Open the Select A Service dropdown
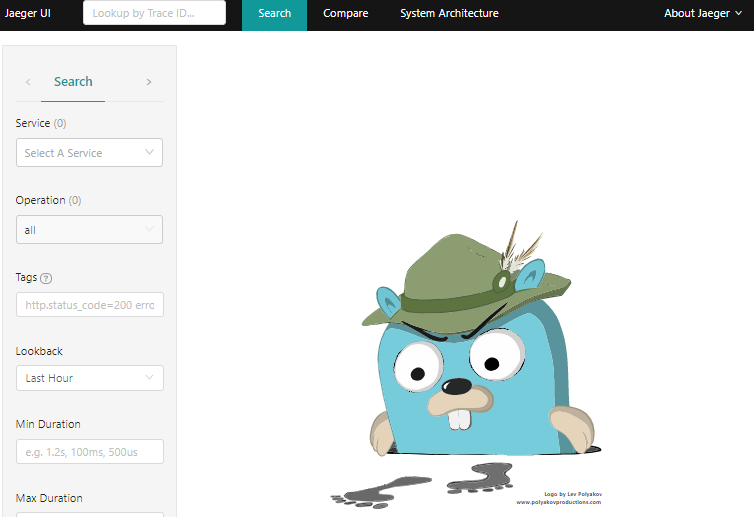754x517 pixels. (x=89, y=152)
